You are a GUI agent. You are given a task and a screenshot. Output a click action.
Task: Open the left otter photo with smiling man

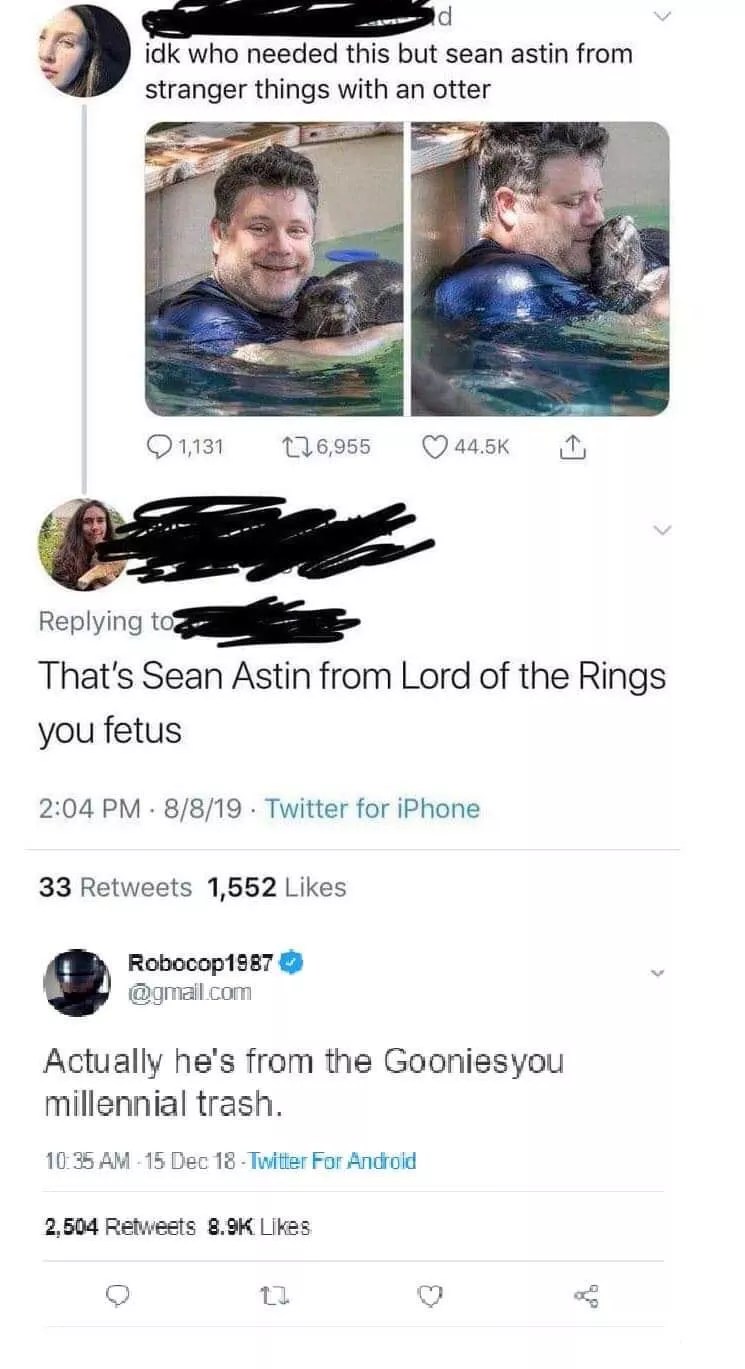pos(274,269)
